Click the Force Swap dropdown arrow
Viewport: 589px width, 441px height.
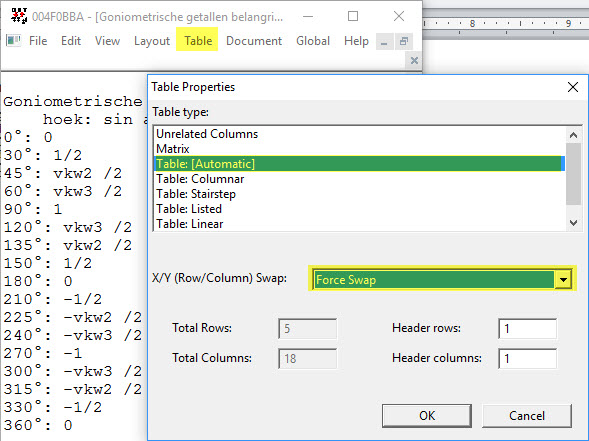tap(563, 279)
